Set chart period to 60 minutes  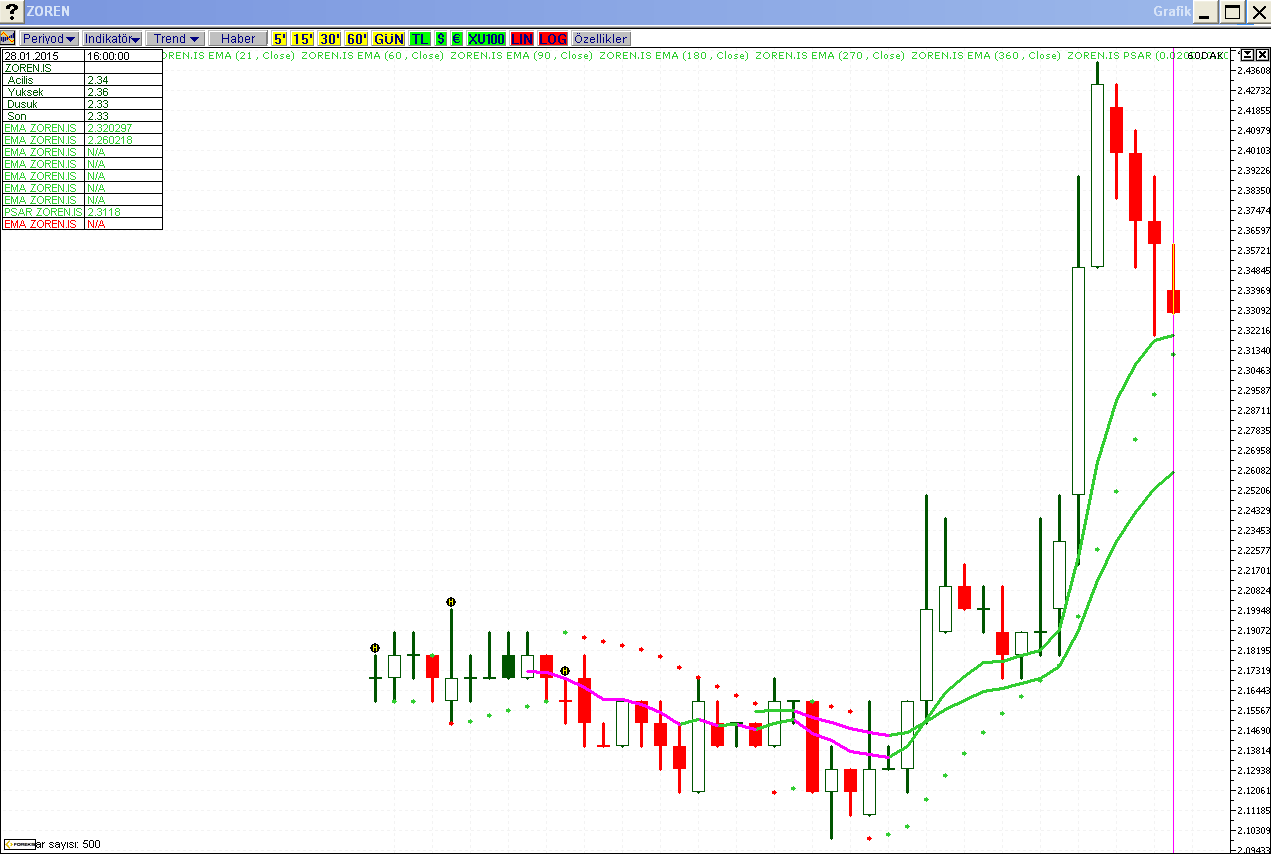pyautogui.click(x=357, y=38)
